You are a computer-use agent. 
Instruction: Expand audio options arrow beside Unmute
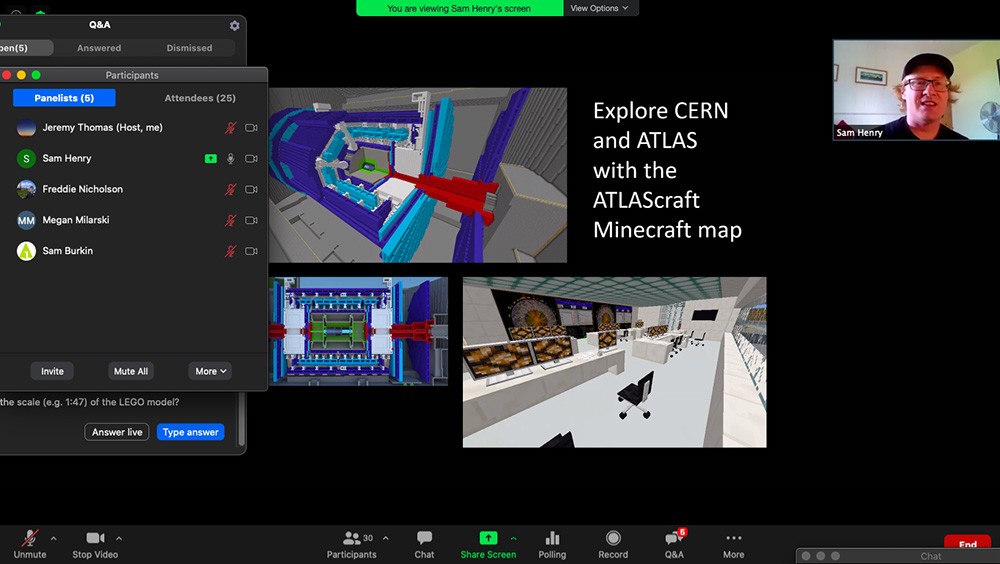tap(54, 538)
